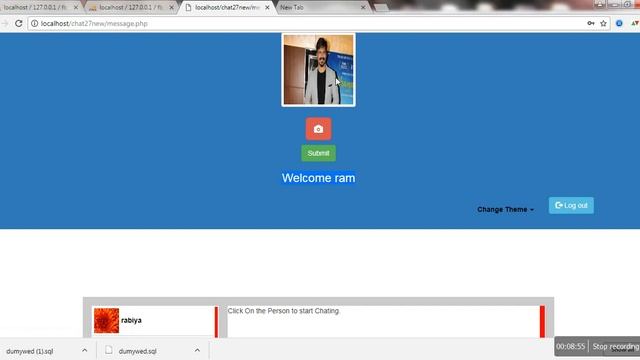The height and width of the screenshot is (360, 640).
Task: Click the saved password key icon
Action: click(591, 24)
